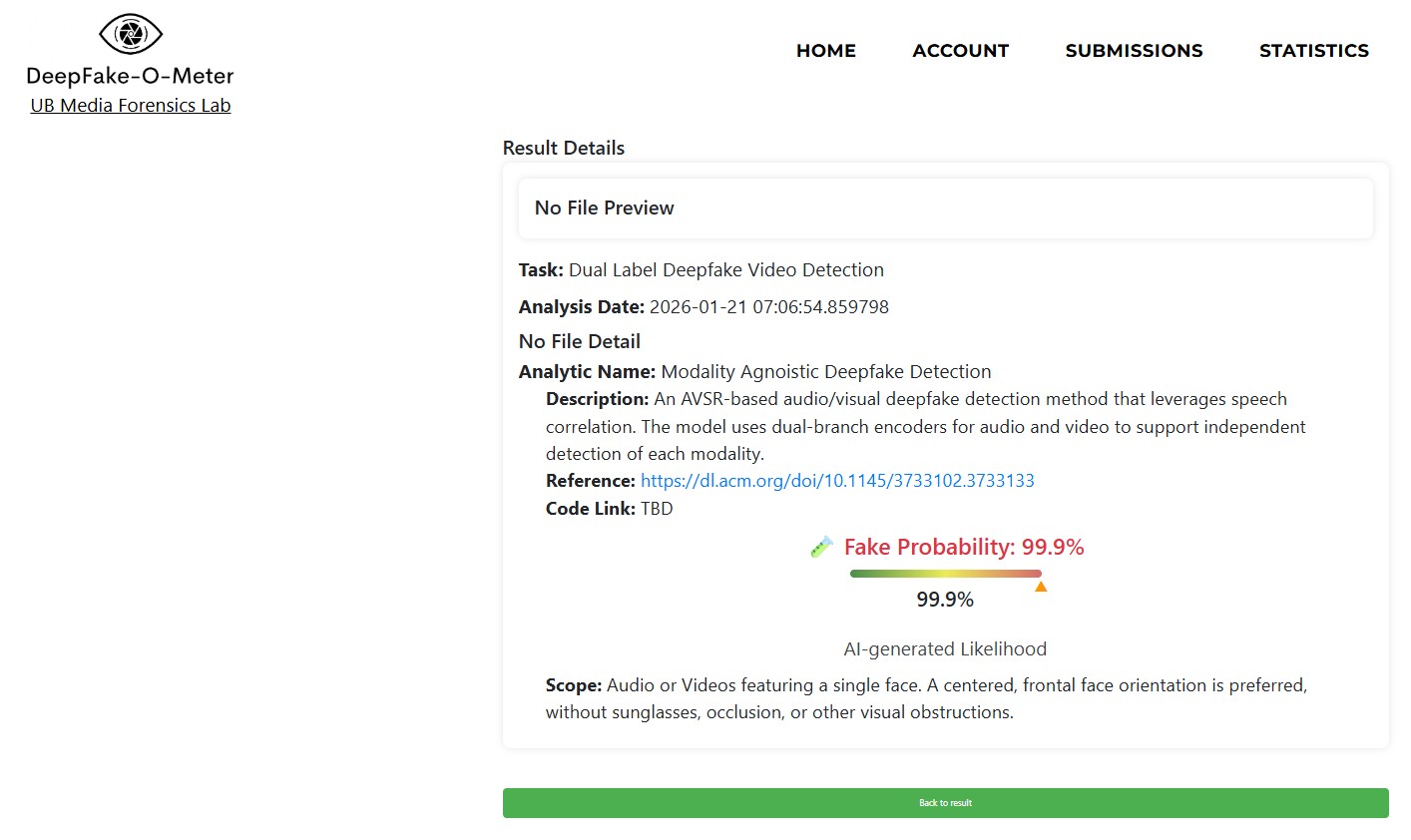Click the Code Link TBD text

657,509
